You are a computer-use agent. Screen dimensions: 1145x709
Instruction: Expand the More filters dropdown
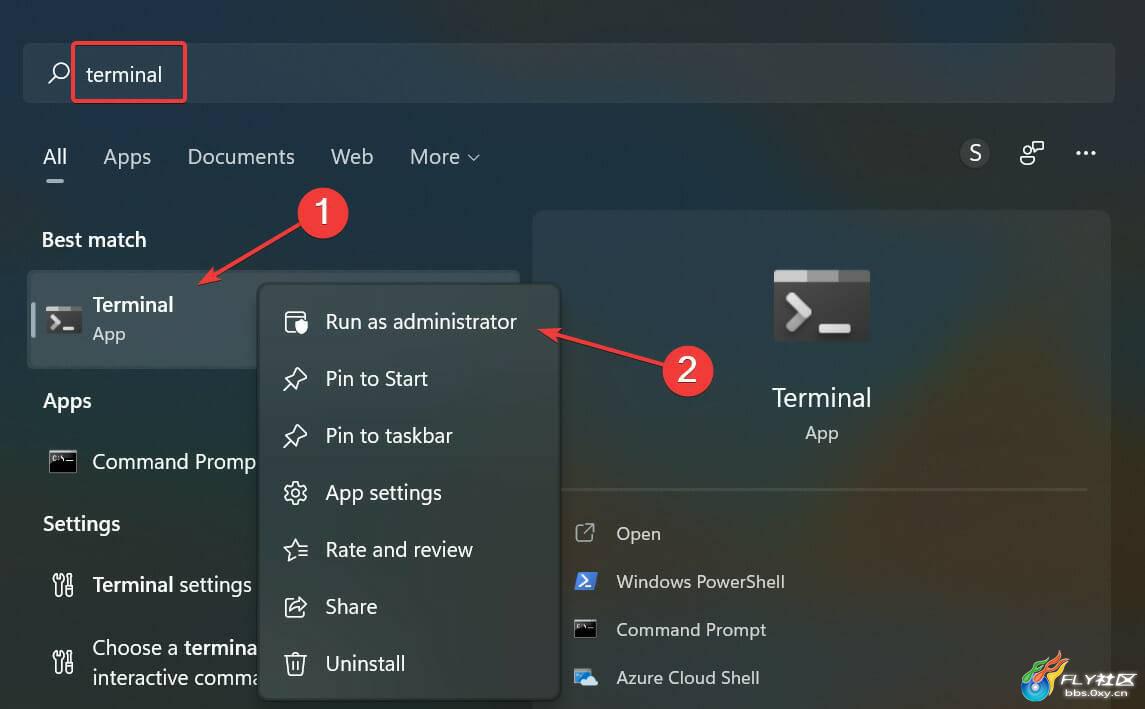[445, 157]
